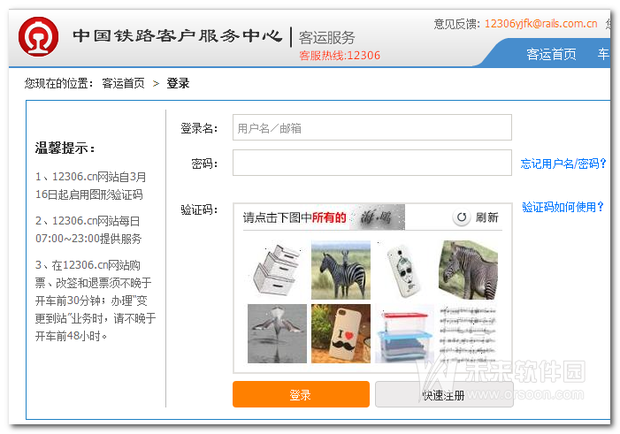Open the 忘记用户名/密码? link
The width and height of the screenshot is (620, 434).
[563, 164]
